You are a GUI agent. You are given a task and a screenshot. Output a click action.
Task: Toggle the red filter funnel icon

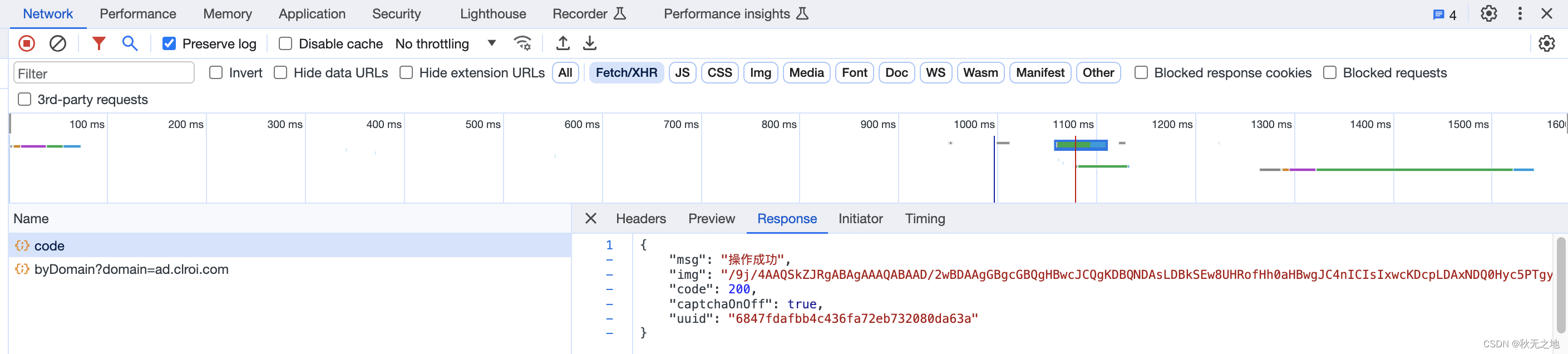(98, 43)
